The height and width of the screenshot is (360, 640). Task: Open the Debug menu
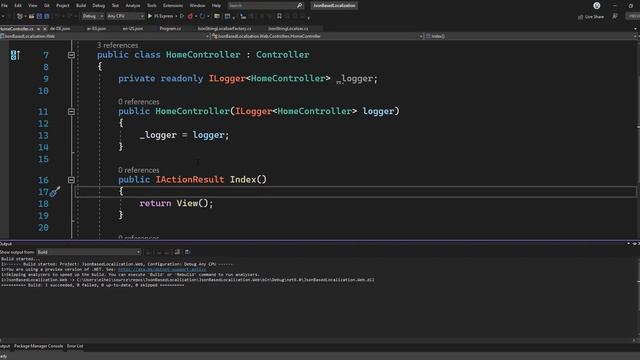point(98,5)
